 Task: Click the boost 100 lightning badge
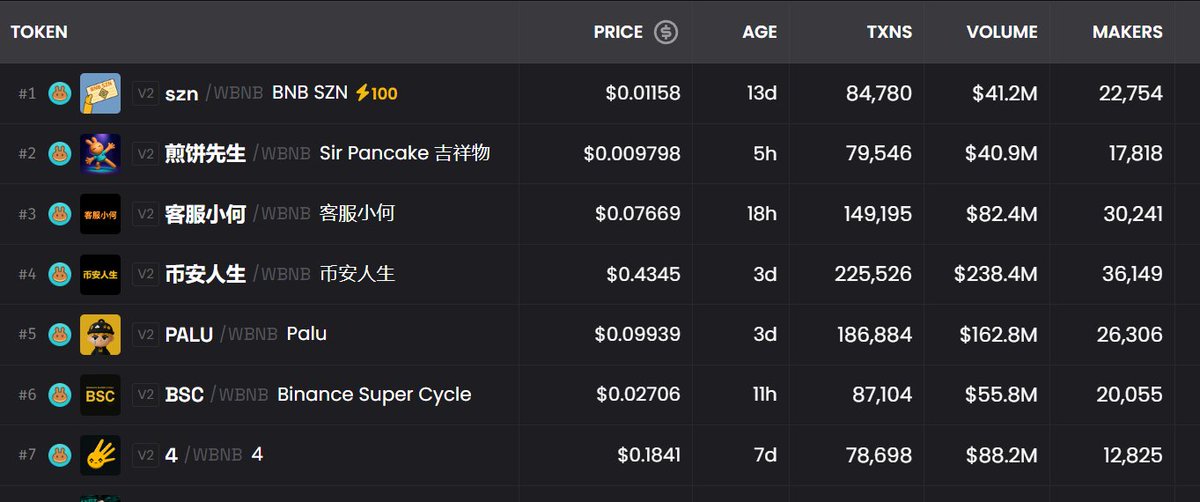coord(377,93)
